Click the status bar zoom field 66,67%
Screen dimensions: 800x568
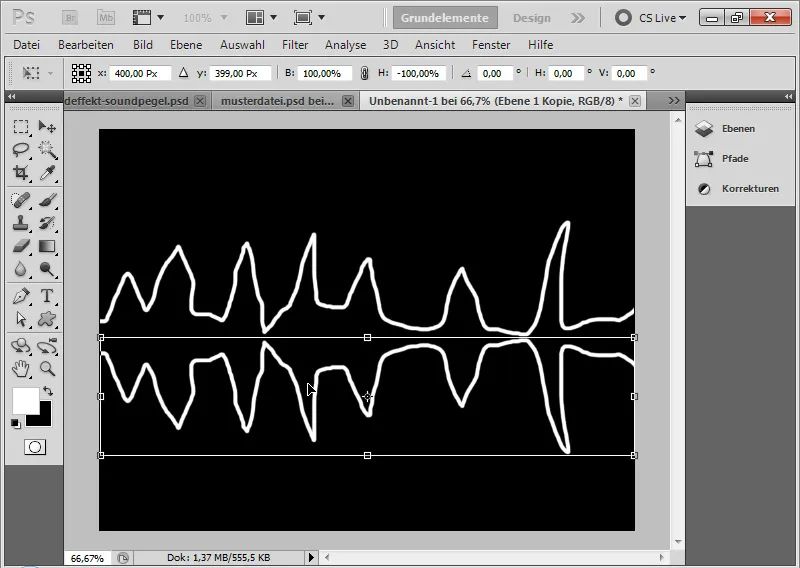click(87, 558)
